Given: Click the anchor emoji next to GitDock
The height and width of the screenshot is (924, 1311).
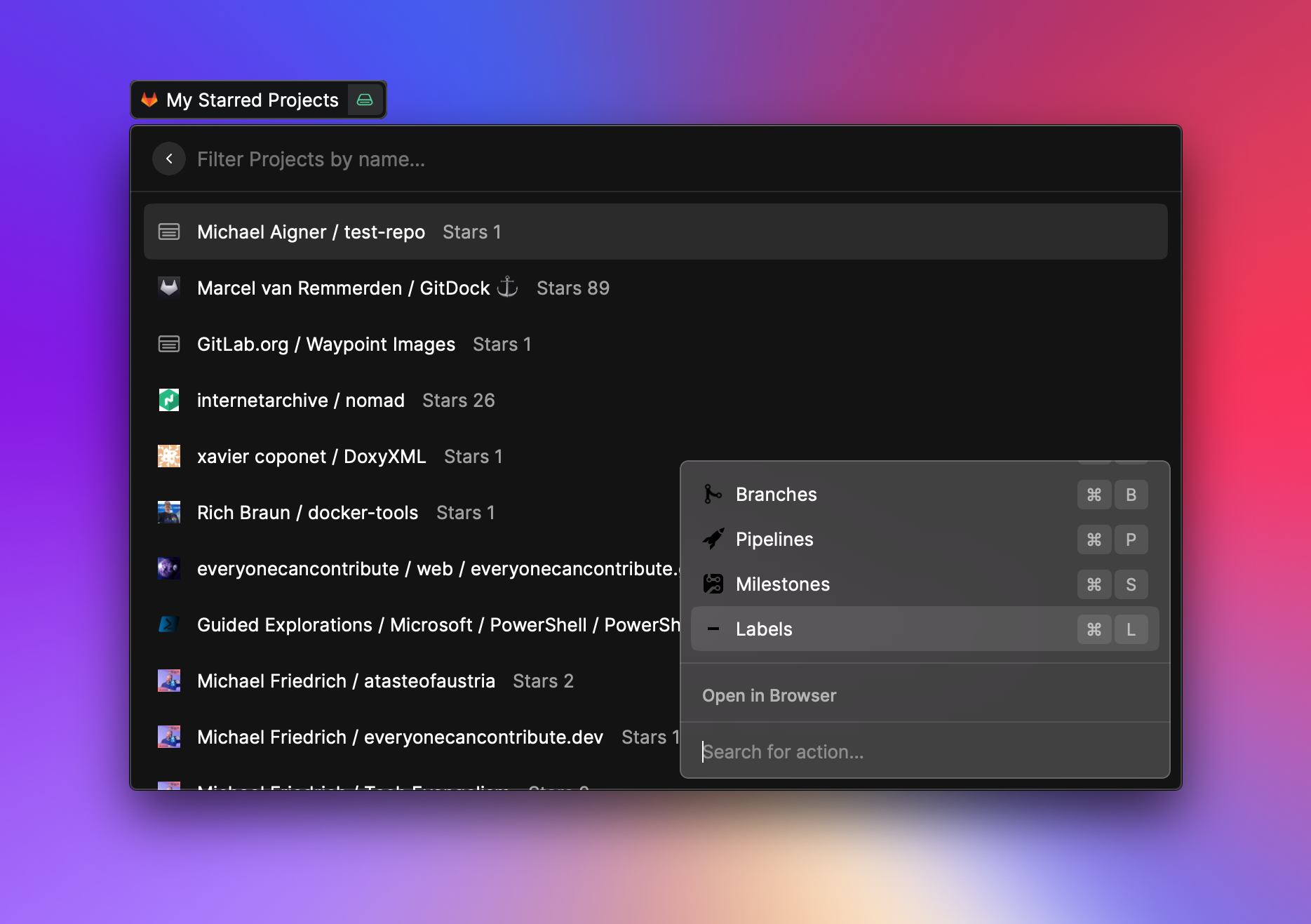Looking at the screenshot, I should 507,287.
